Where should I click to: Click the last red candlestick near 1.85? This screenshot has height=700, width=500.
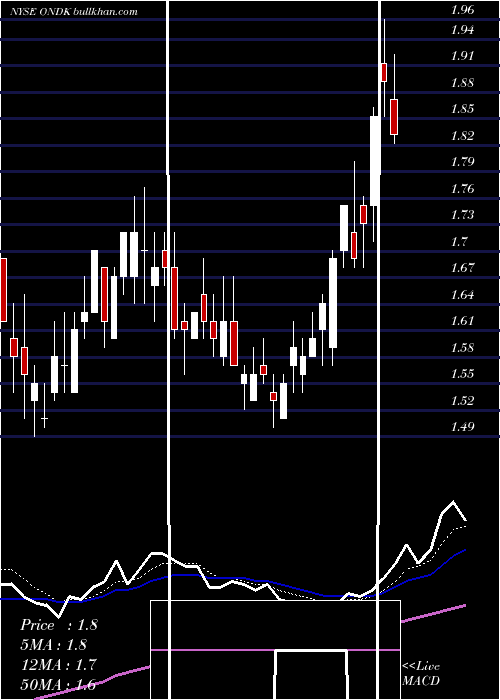click(394, 117)
